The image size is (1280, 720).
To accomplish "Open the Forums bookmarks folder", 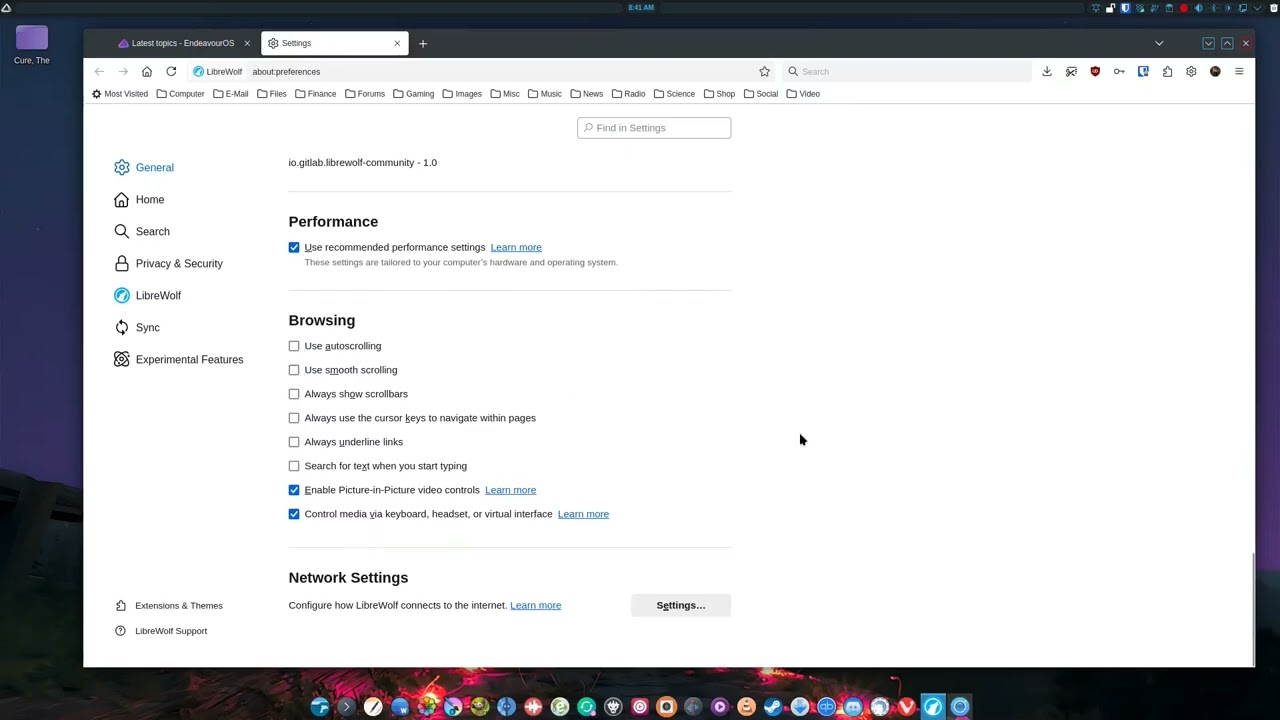I will [364, 94].
